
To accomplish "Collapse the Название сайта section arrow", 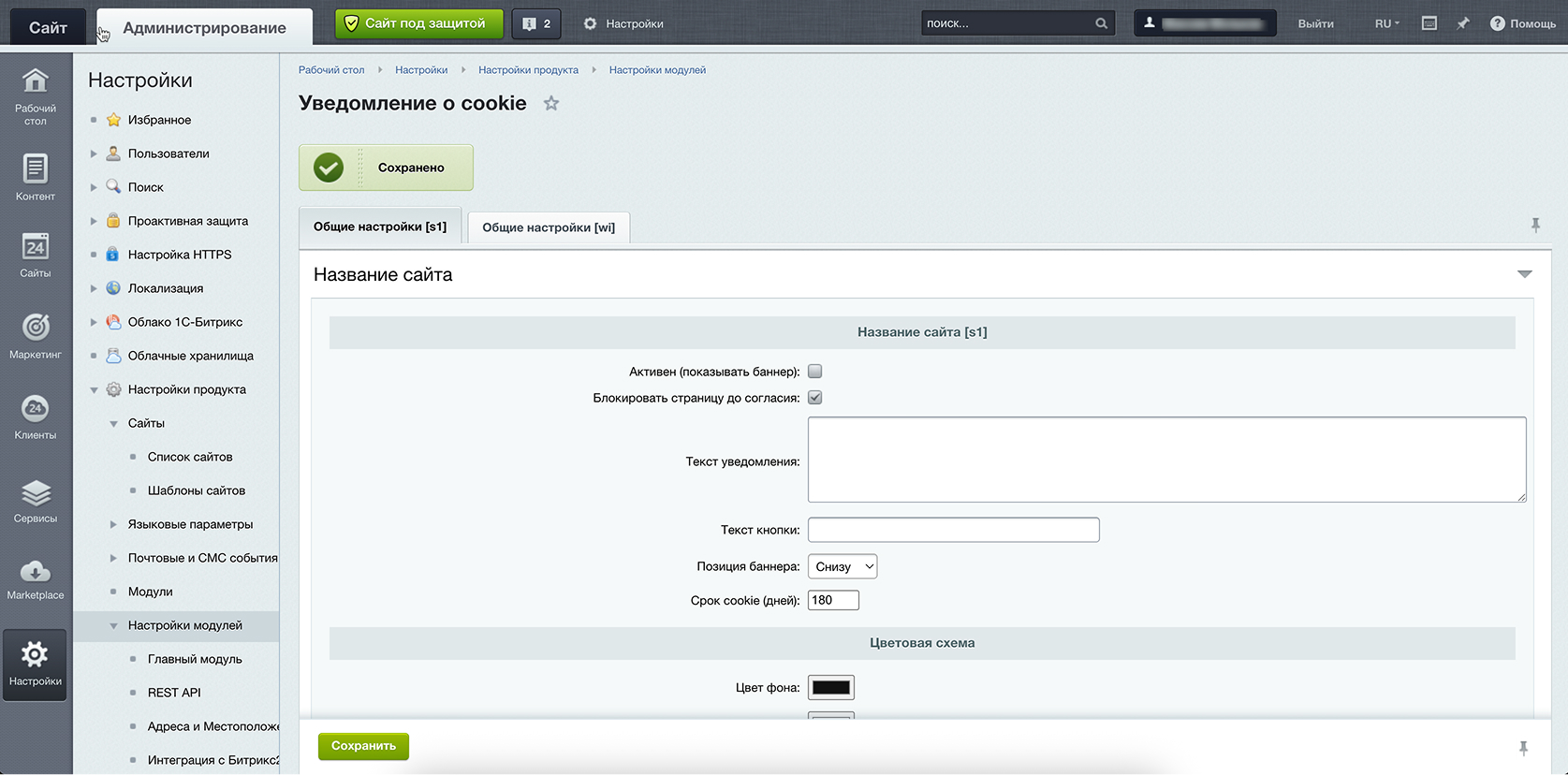I will pos(1524,274).
